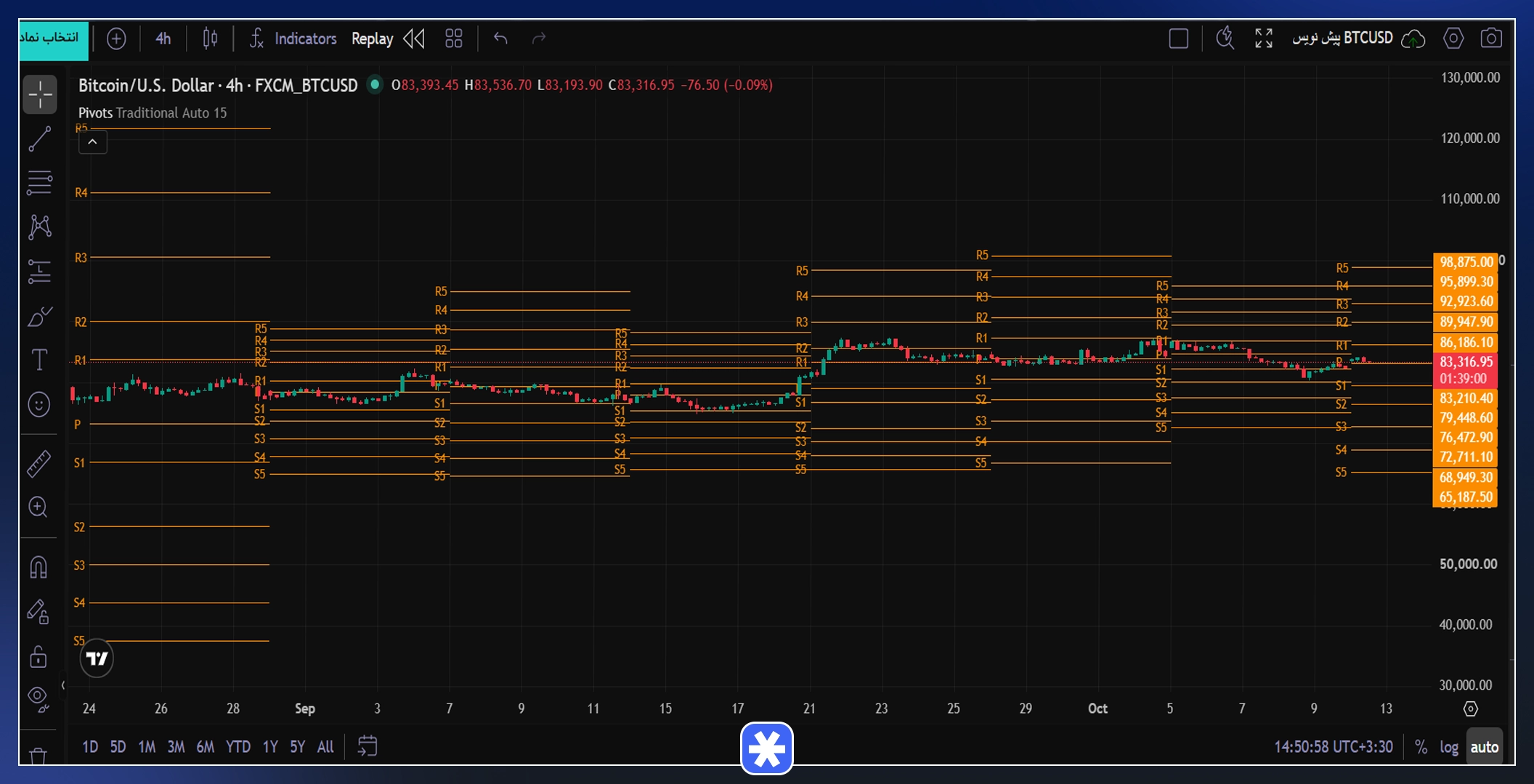Screen dimensions: 1534x784
Task: Open the Fibonacci retracement tools
Action: click(x=40, y=183)
